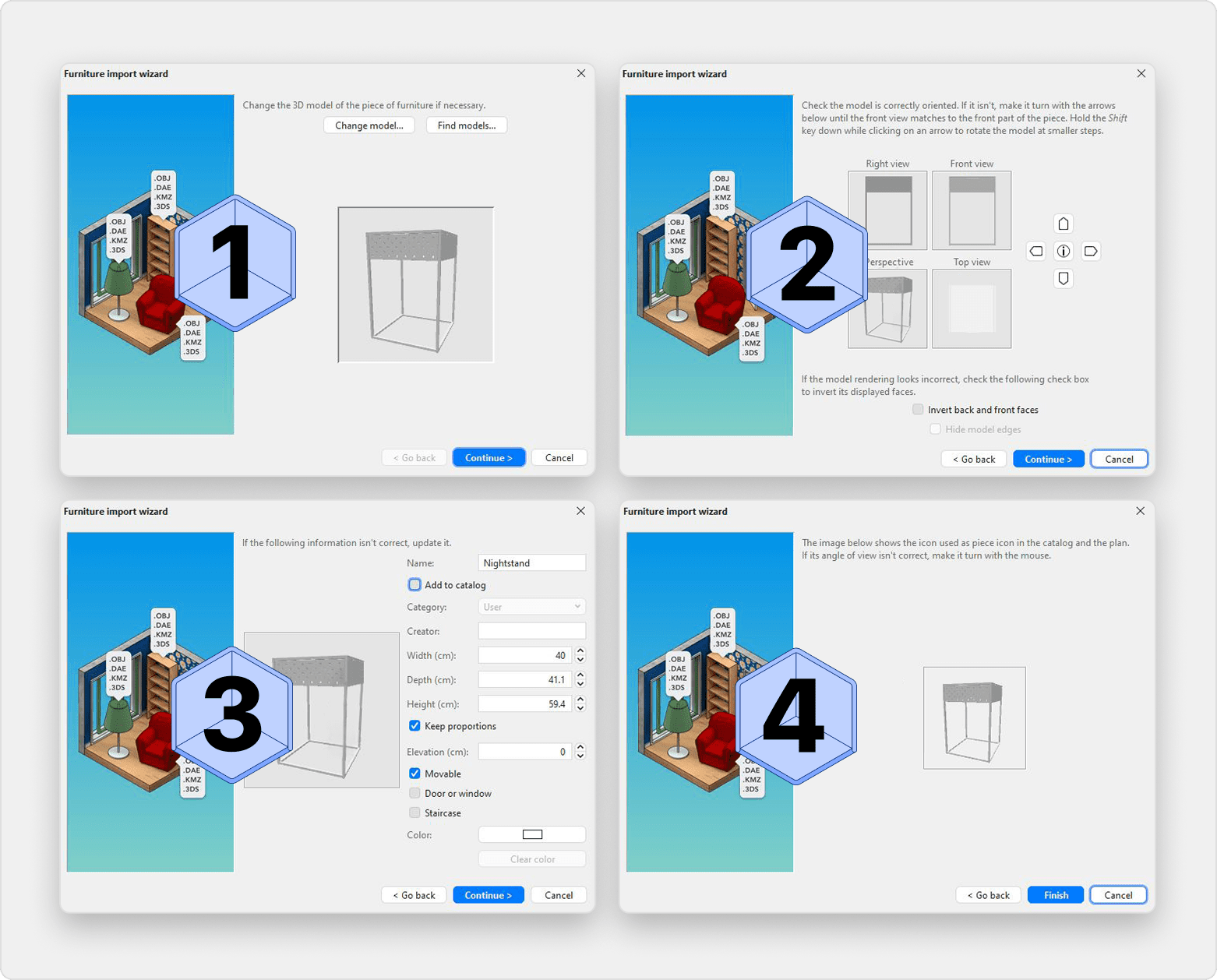Click the rotate model left arrow

tap(1036, 251)
